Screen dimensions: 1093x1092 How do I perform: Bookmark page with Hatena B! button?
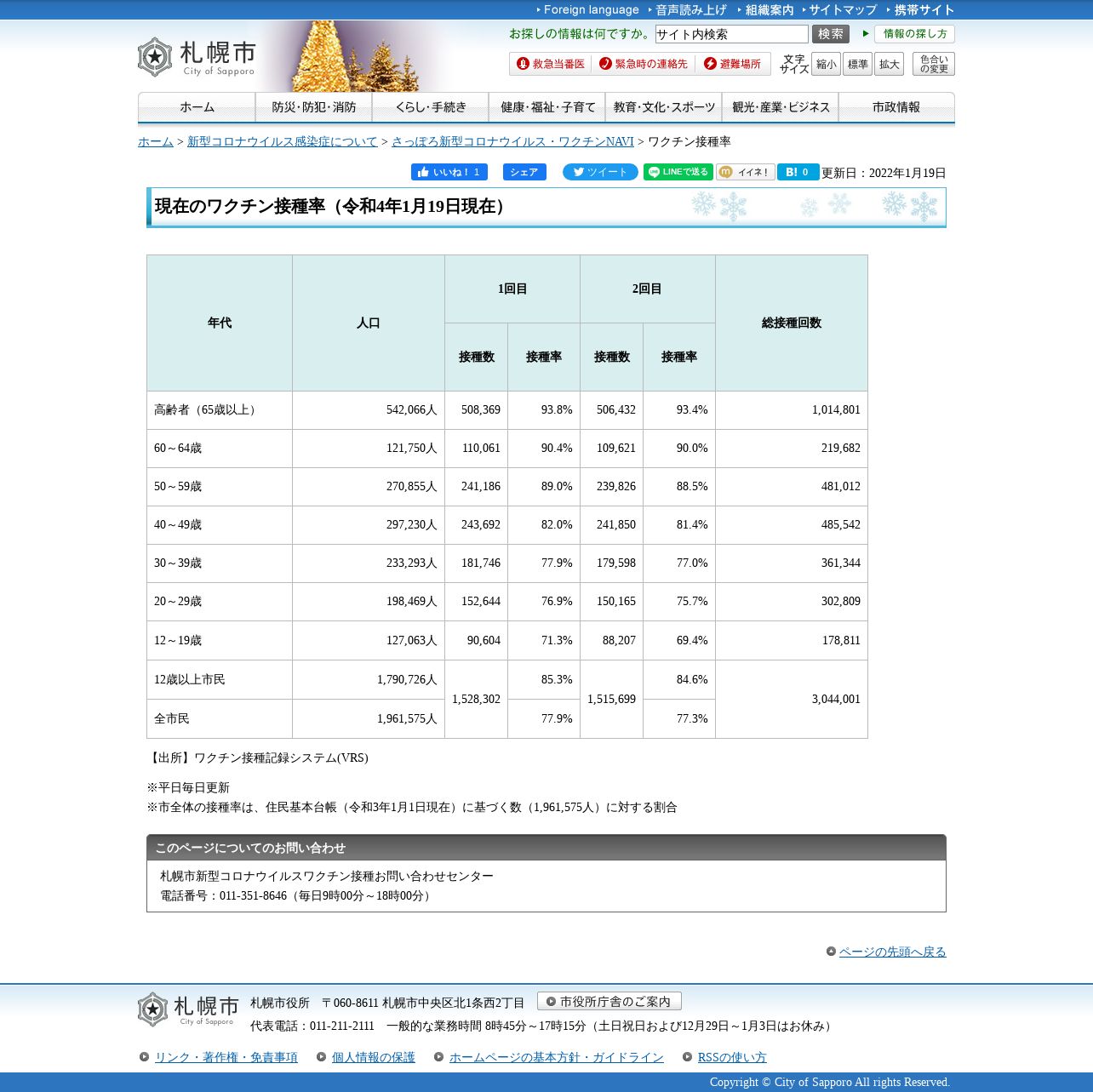pyautogui.click(x=798, y=172)
